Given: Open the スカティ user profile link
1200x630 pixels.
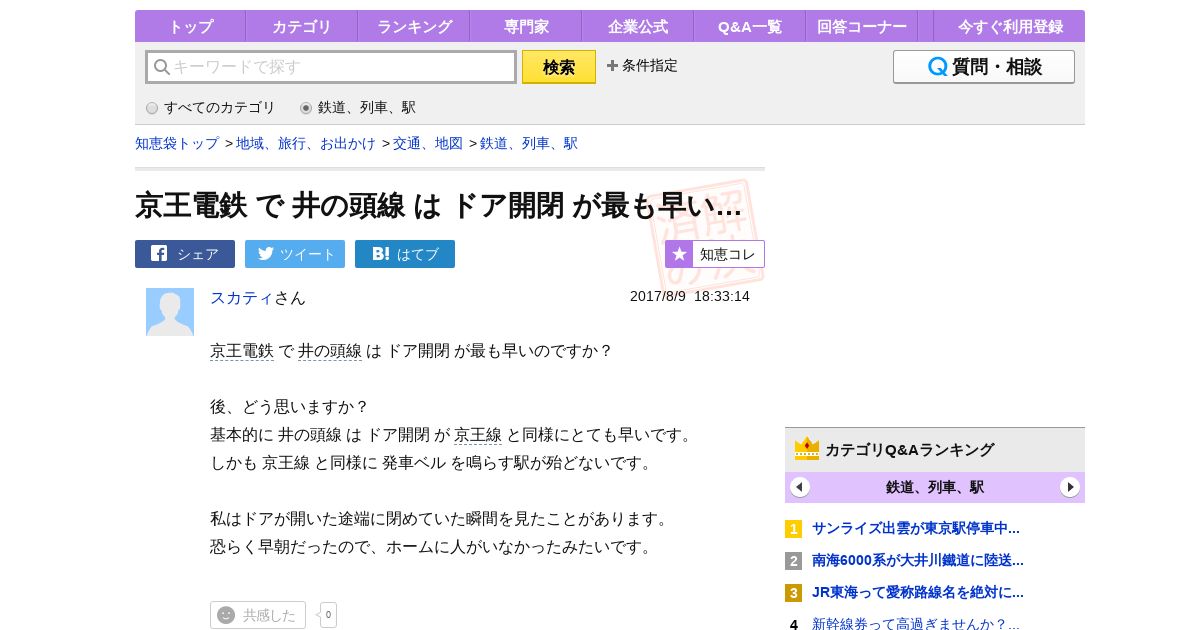Looking at the screenshot, I should pos(242,297).
